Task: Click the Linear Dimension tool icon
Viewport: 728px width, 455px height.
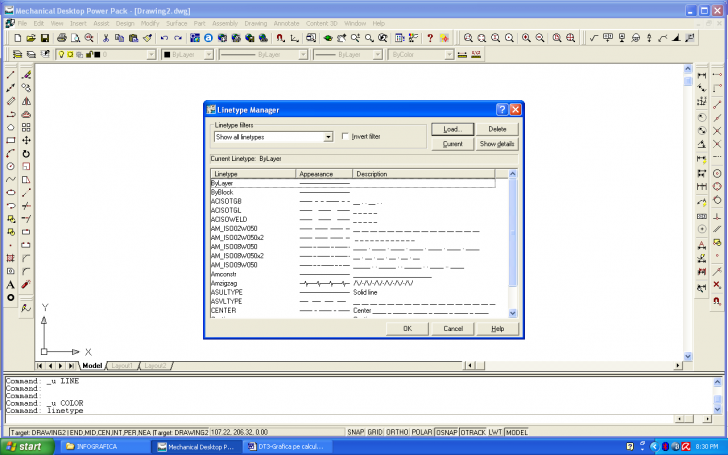Action: pyautogui.click(x=702, y=75)
